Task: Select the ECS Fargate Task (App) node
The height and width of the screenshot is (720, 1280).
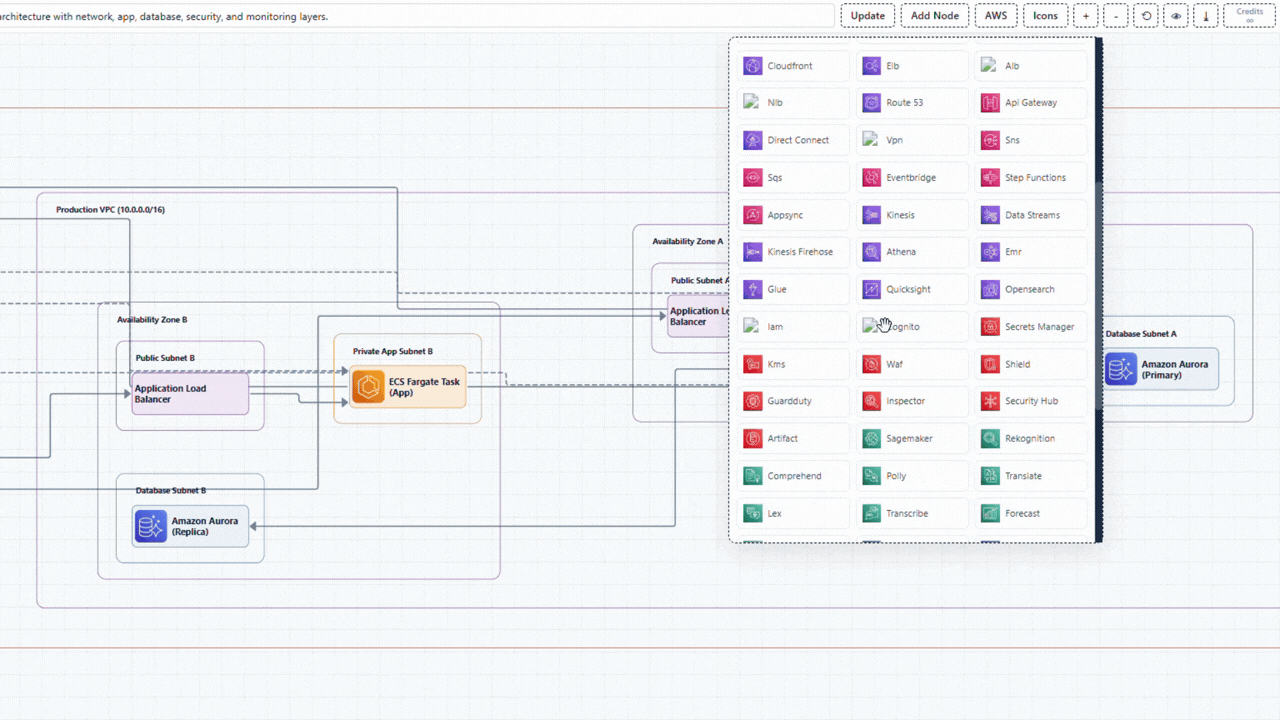Action: [x=408, y=387]
